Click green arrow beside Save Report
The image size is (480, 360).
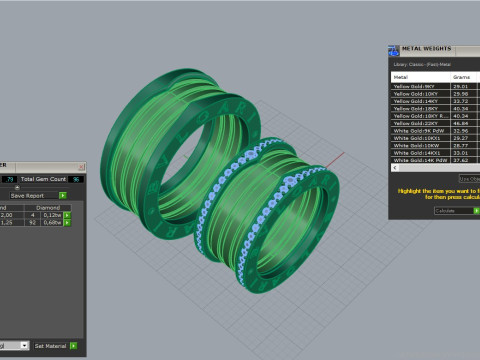(x=63, y=195)
